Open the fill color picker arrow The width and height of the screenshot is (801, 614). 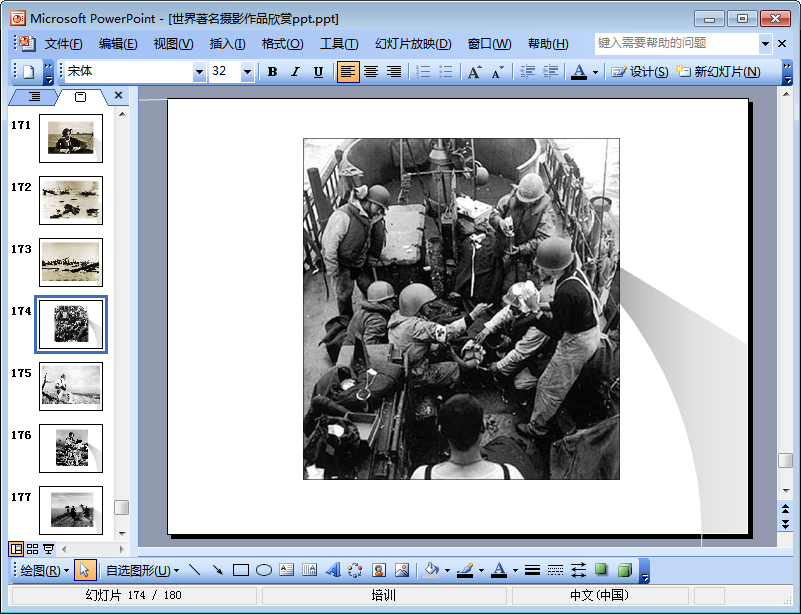pos(447,570)
